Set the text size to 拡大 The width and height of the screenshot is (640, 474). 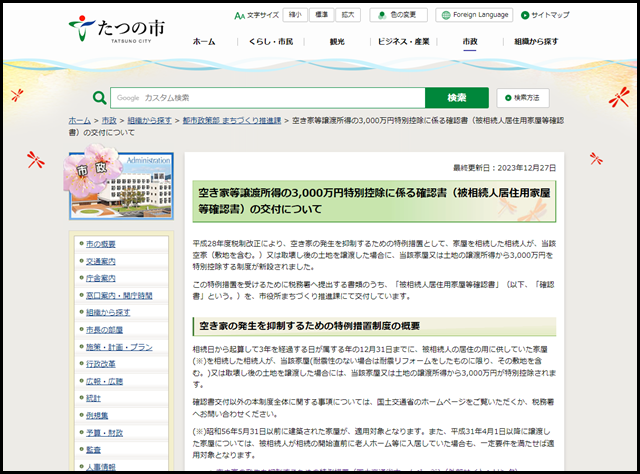[x=348, y=15]
